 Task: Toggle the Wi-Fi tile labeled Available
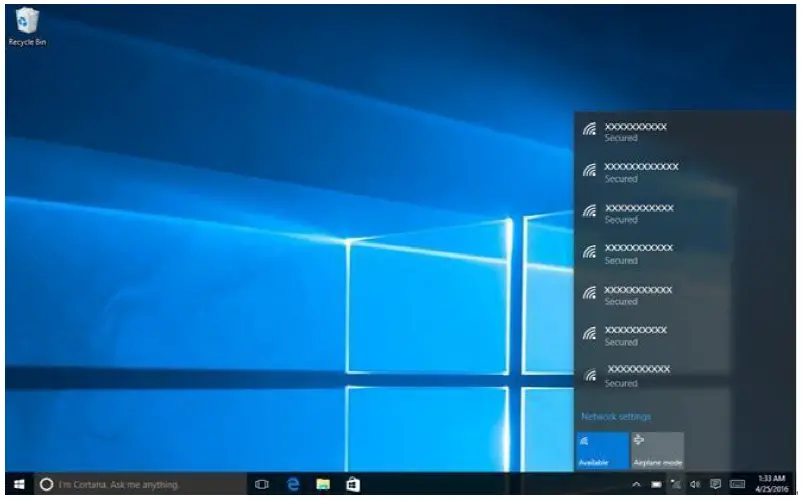603,450
